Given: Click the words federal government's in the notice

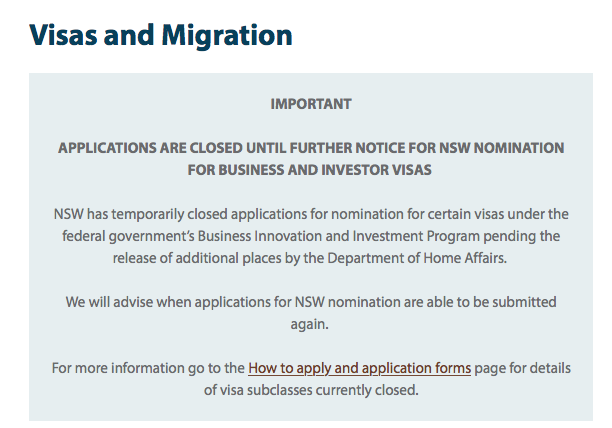Looking at the screenshot, I should (x=128, y=236).
